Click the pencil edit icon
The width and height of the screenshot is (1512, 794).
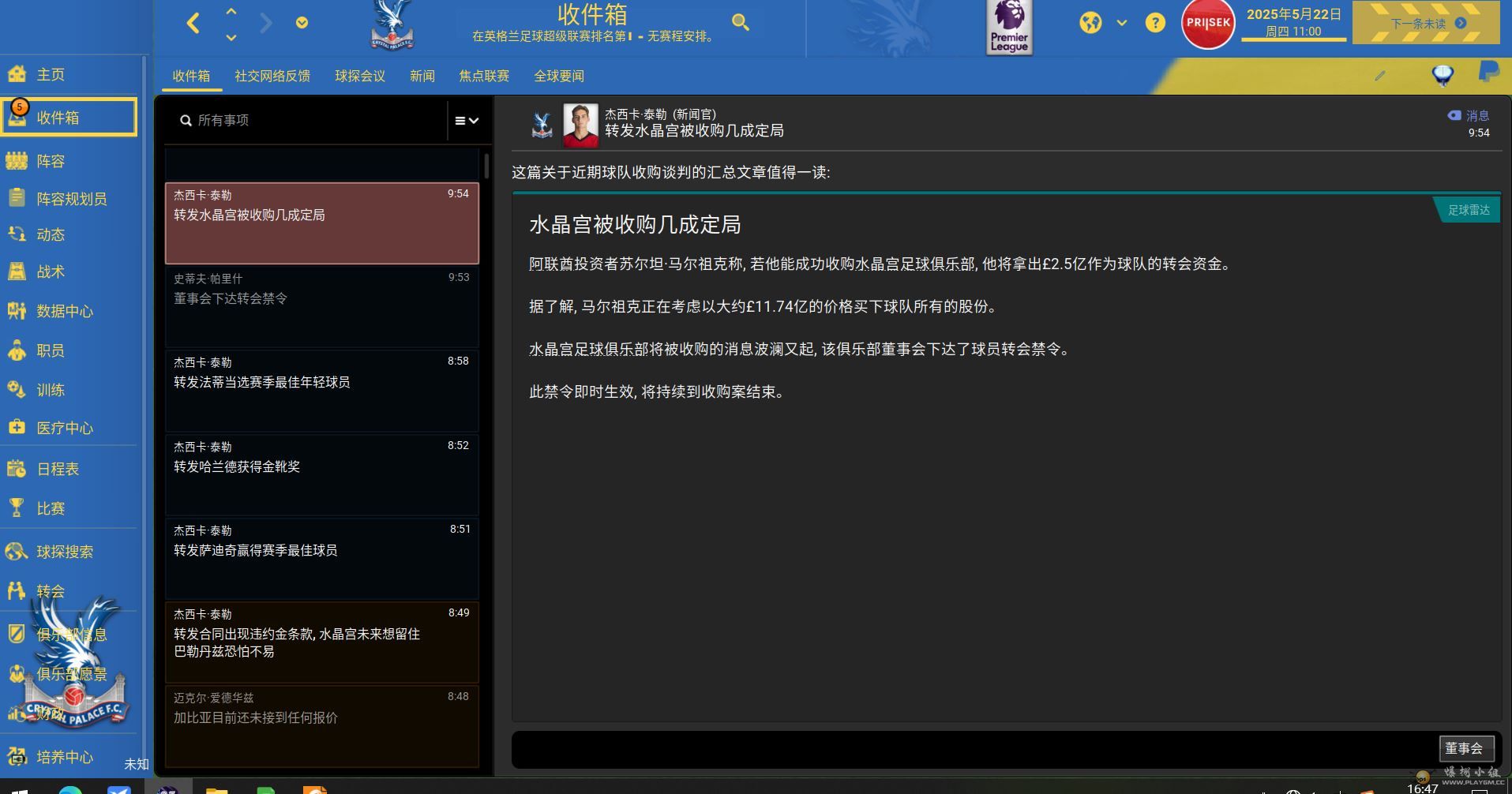pyautogui.click(x=1379, y=76)
